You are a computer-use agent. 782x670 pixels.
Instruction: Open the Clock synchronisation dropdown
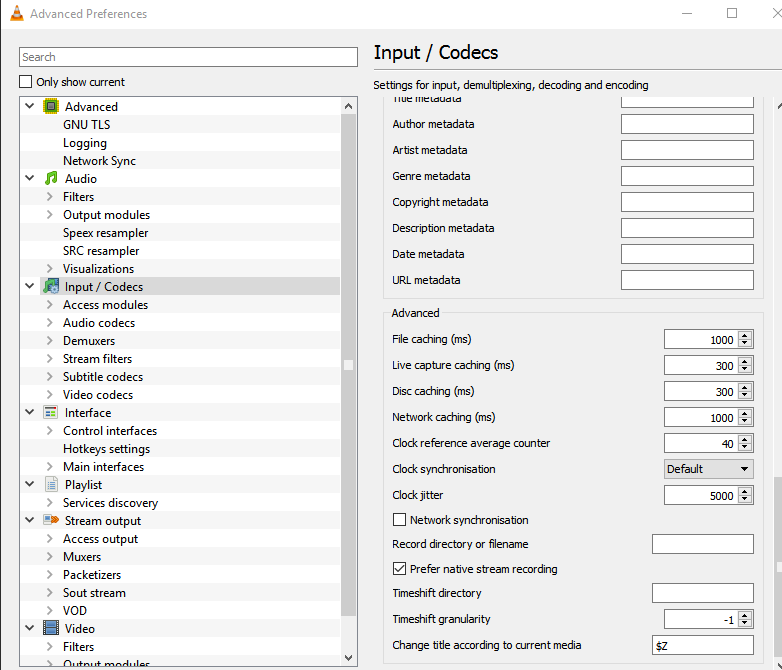[x=708, y=469]
